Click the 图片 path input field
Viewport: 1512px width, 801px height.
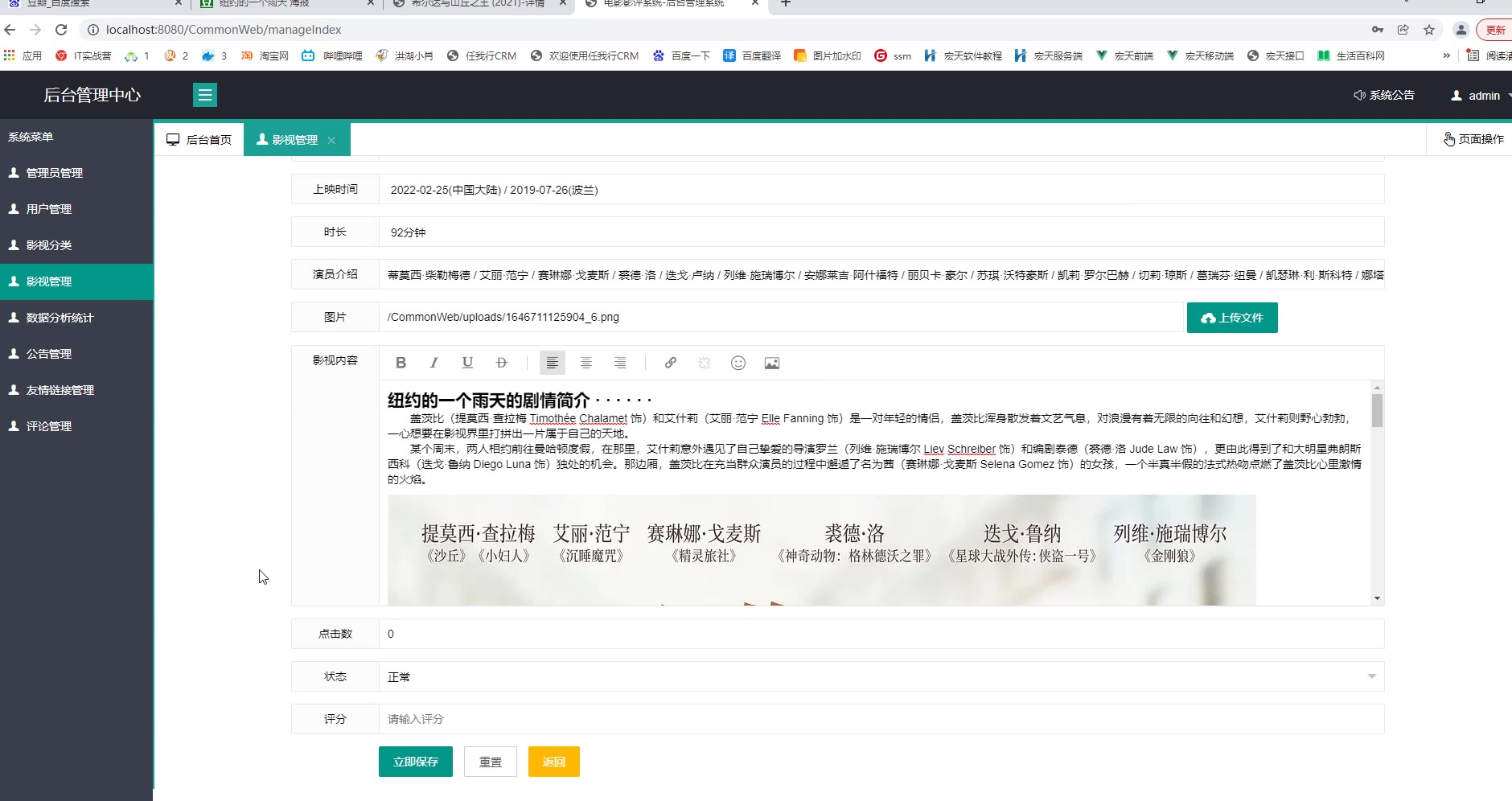(781, 317)
